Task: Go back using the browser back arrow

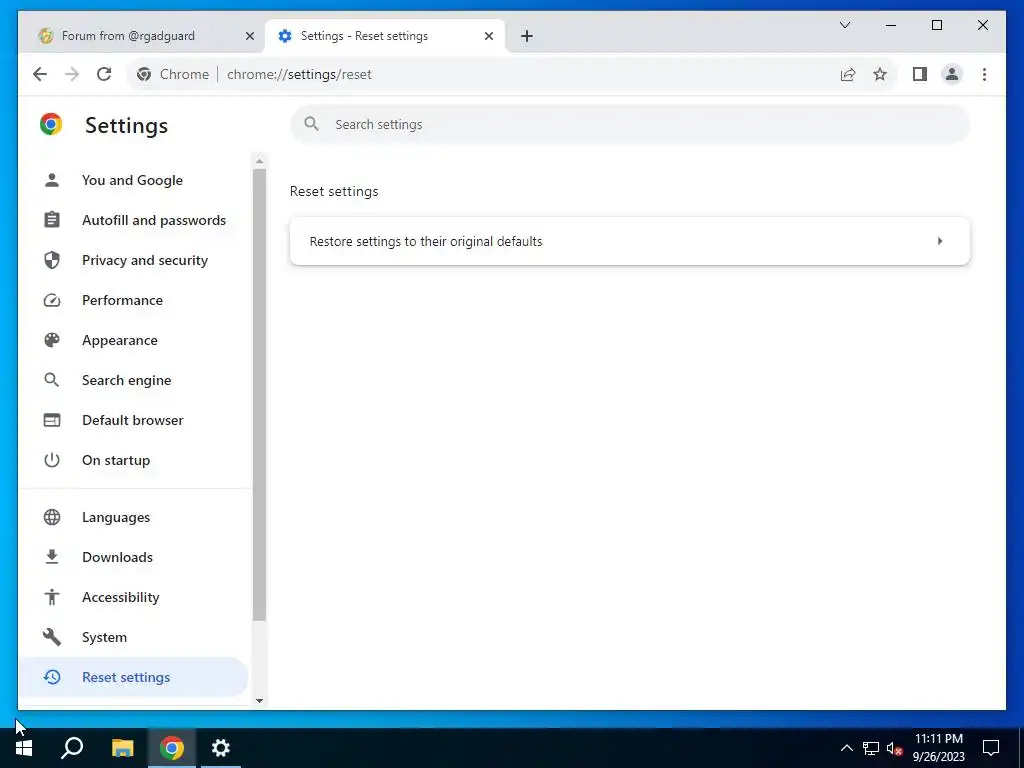Action: 40,74
